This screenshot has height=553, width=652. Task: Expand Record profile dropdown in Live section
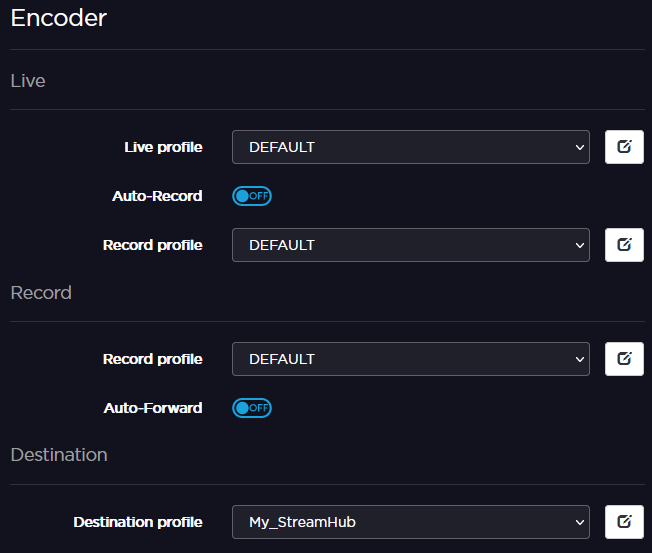pos(410,245)
